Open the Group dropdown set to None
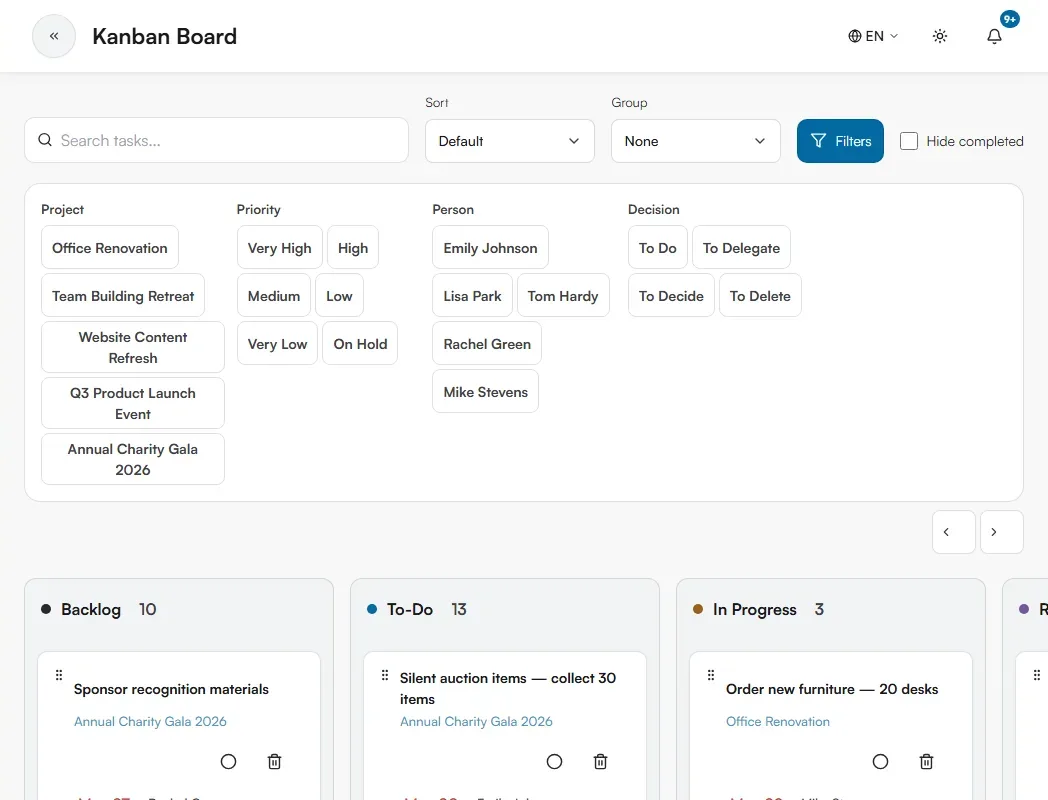This screenshot has width=1048, height=800. [695, 141]
